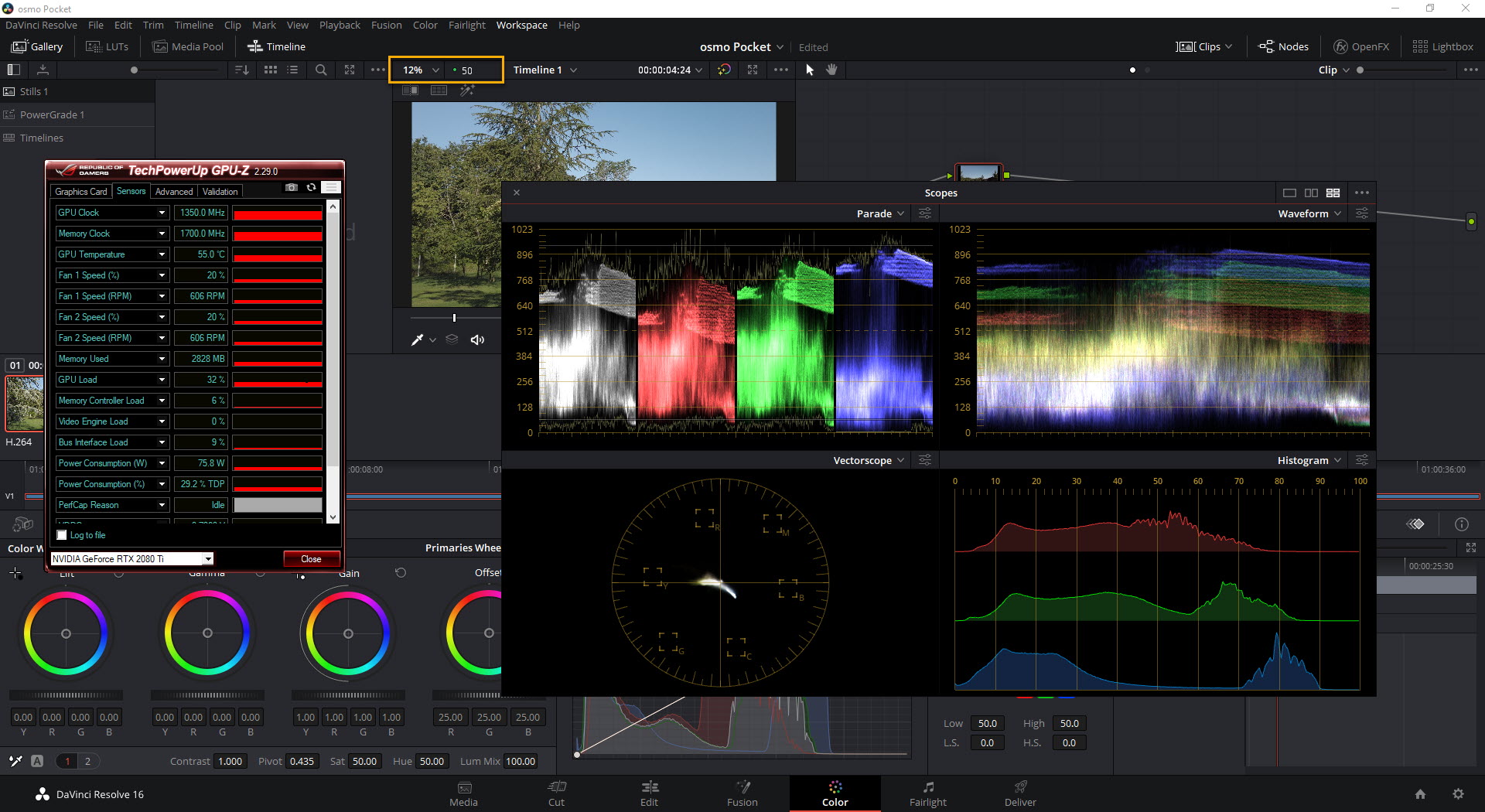Image resolution: width=1485 pixels, height=812 pixels.
Task: Select the hand pan tool
Action: (831, 70)
